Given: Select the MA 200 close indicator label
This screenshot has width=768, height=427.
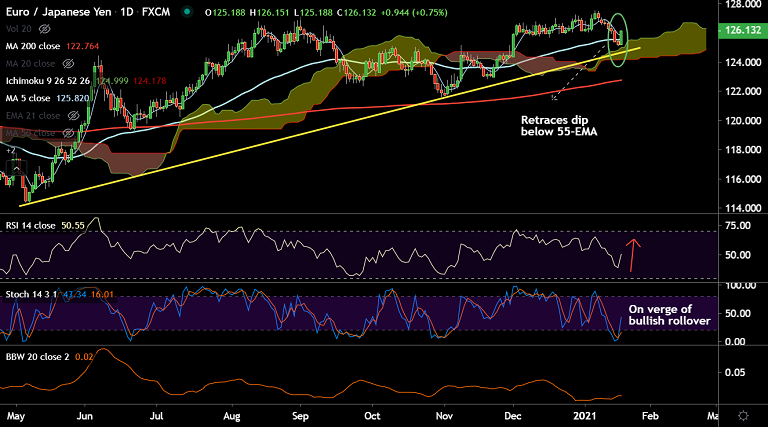Looking at the screenshot, I should coord(33,47).
